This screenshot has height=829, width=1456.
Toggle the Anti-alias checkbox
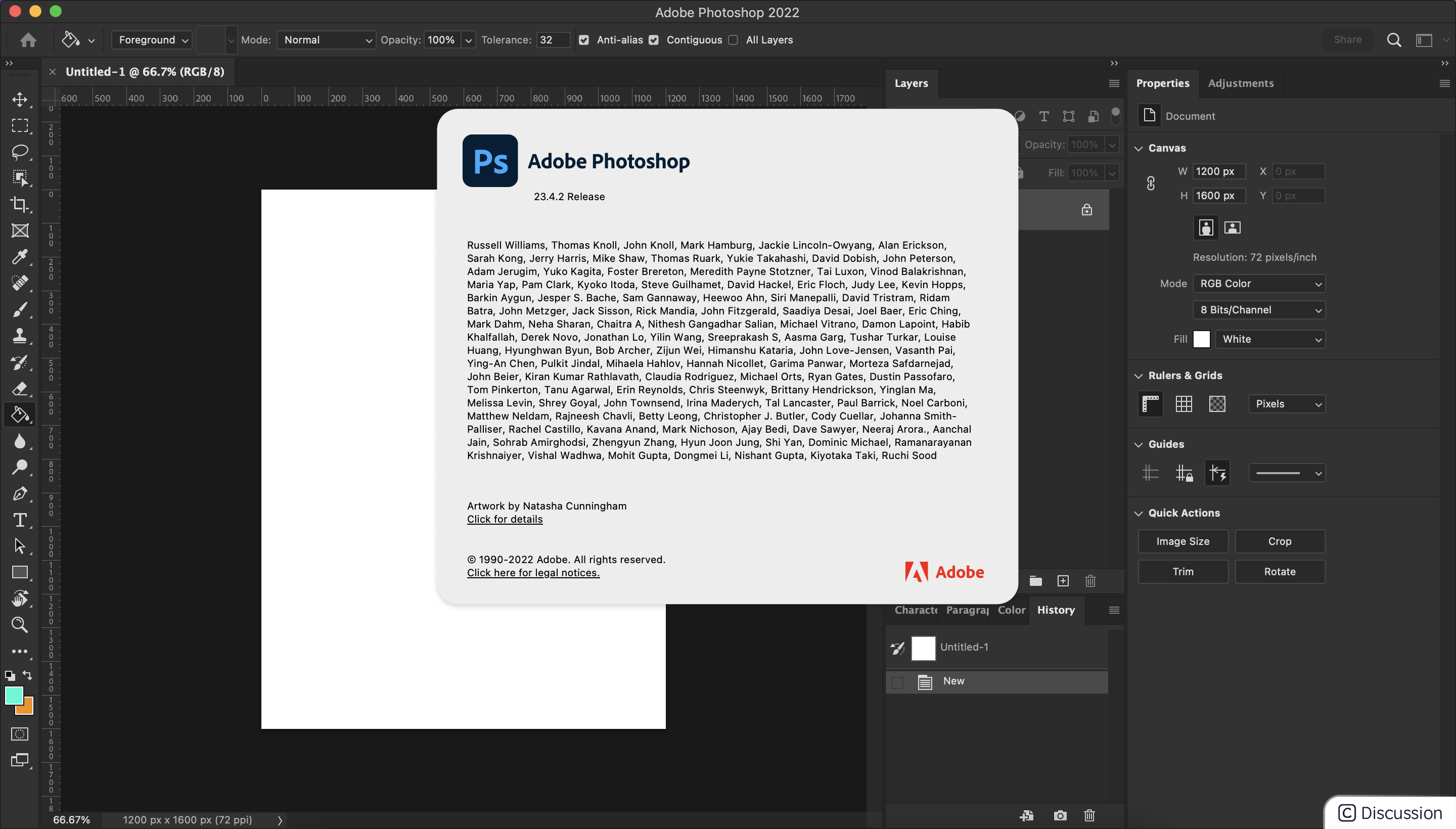coord(583,40)
